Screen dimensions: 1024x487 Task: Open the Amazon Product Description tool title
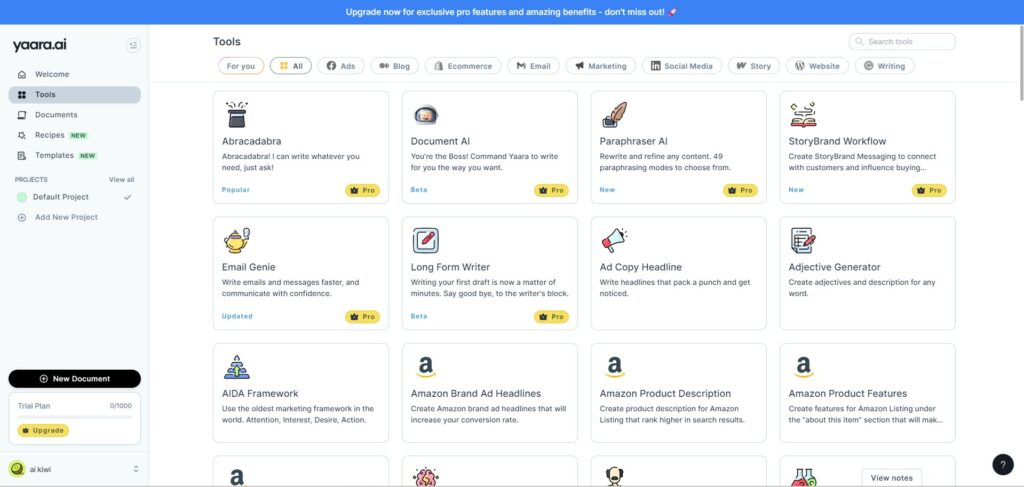pyautogui.click(x=665, y=394)
